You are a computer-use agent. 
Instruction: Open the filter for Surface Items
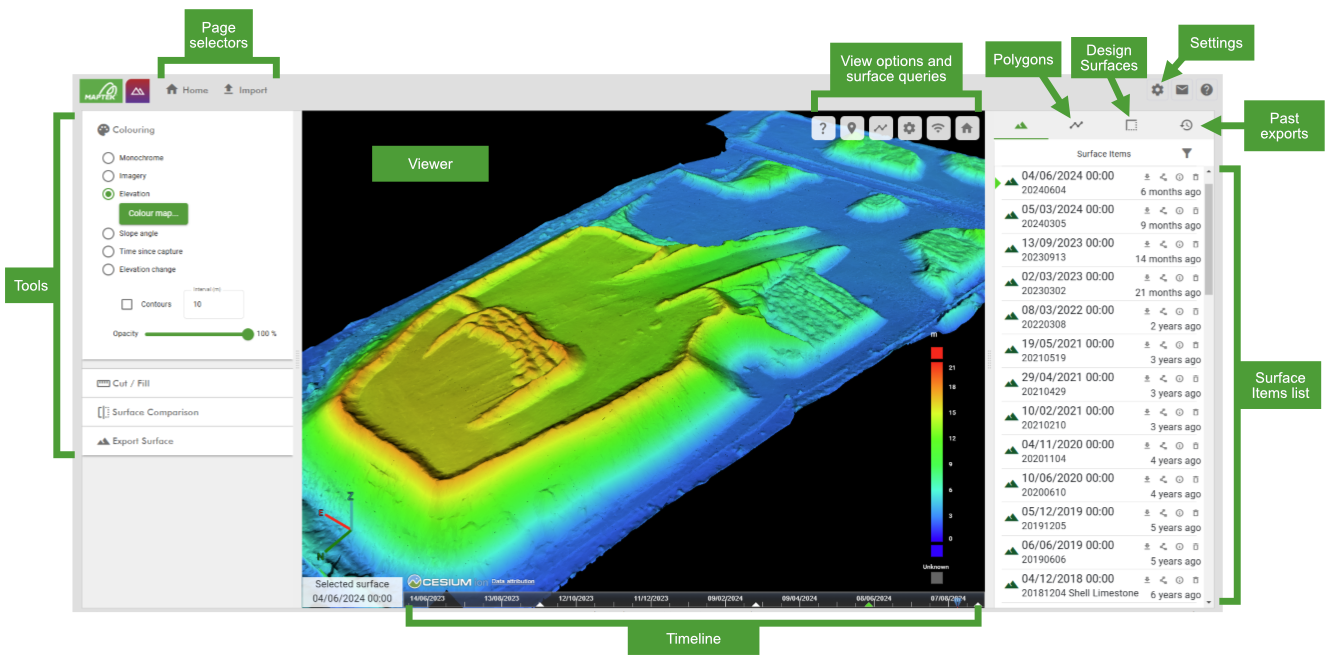click(1186, 154)
